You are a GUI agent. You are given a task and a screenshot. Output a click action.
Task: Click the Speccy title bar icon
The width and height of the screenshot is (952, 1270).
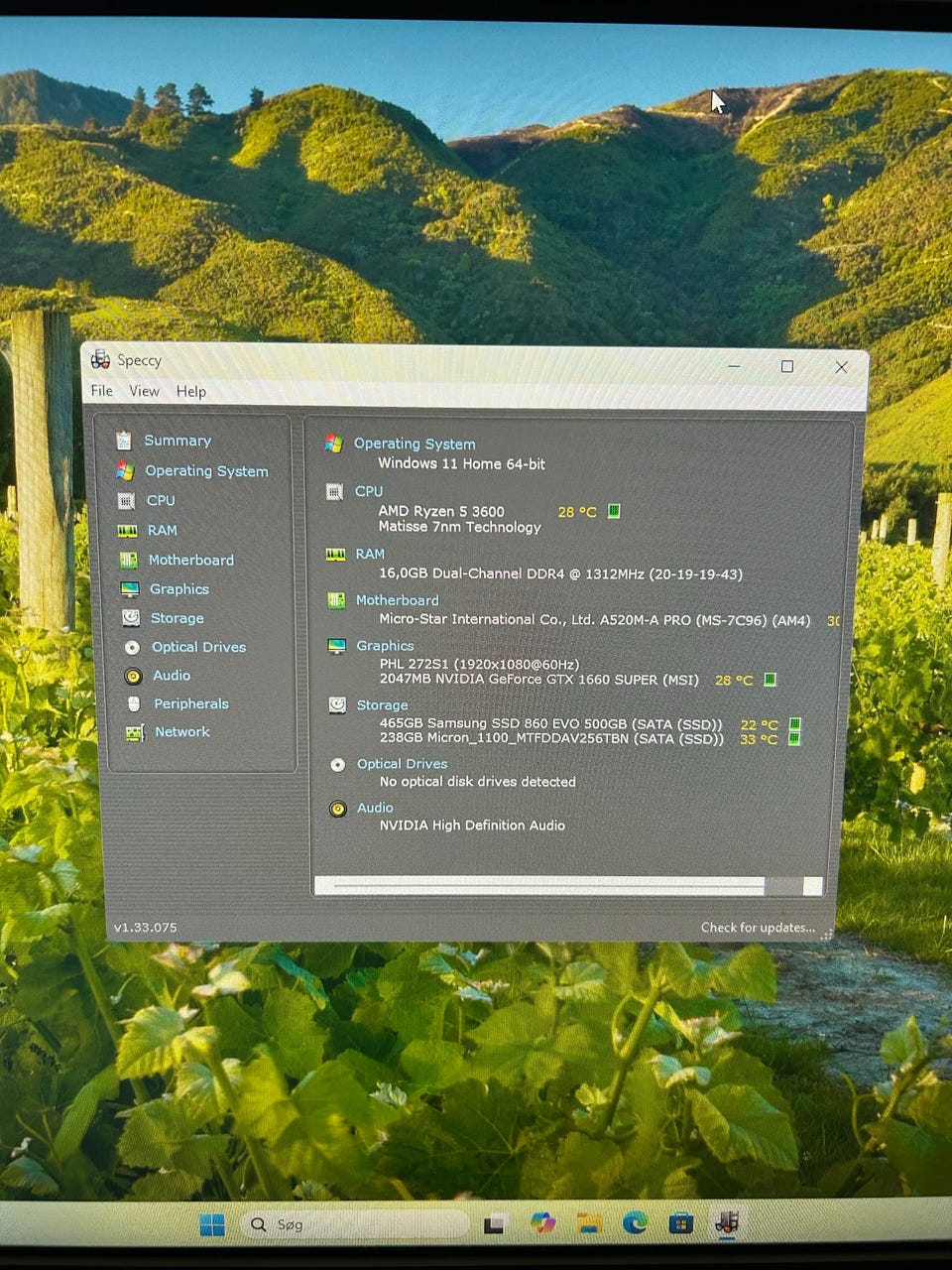pos(100,359)
